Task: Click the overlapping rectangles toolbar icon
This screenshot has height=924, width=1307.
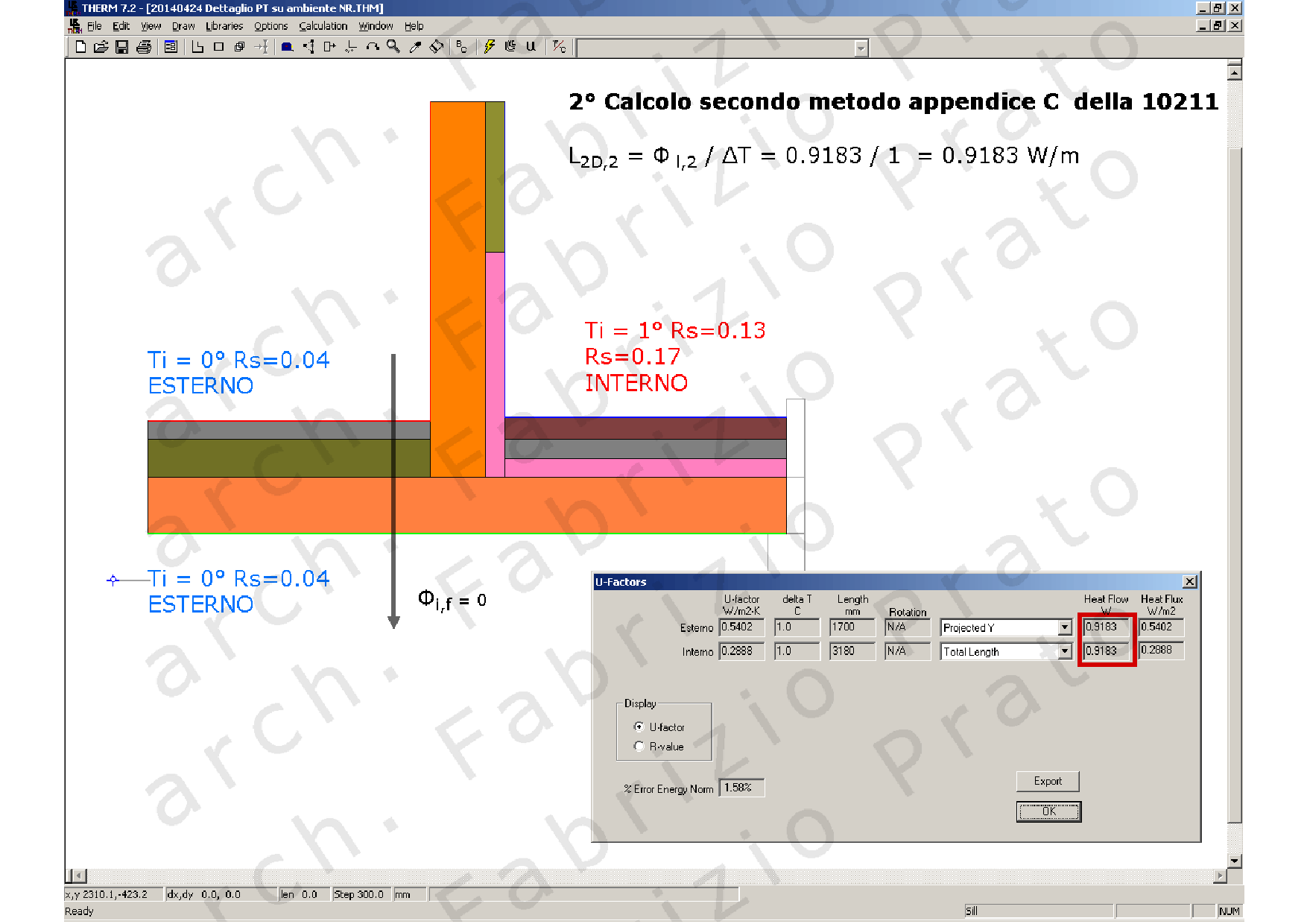Action: pos(239,47)
